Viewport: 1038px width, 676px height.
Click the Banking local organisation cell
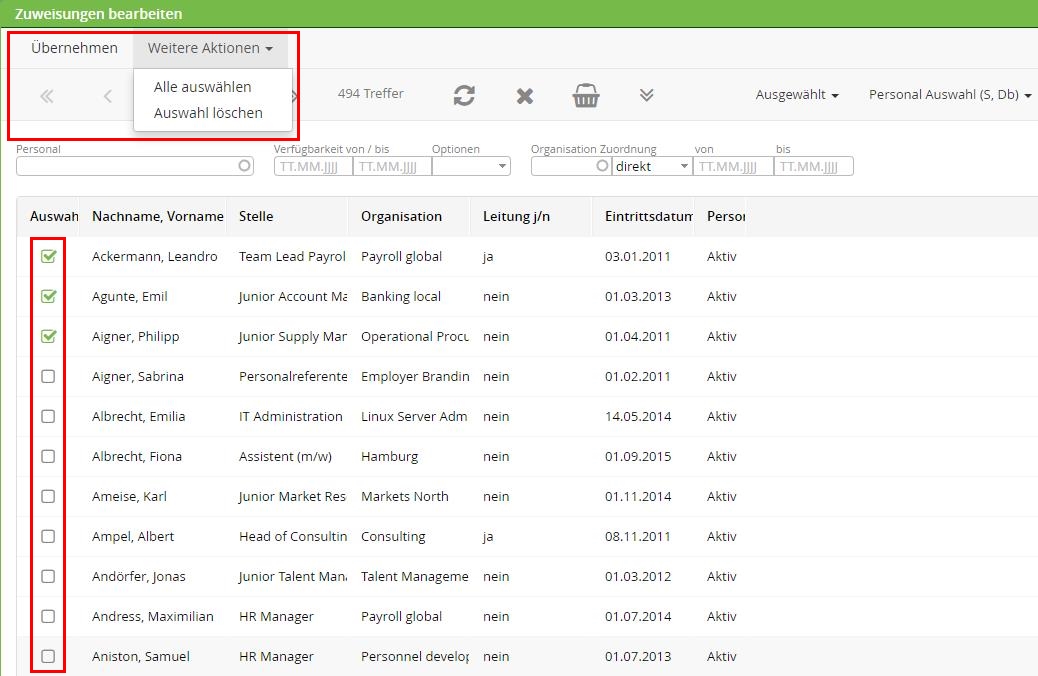tap(401, 296)
